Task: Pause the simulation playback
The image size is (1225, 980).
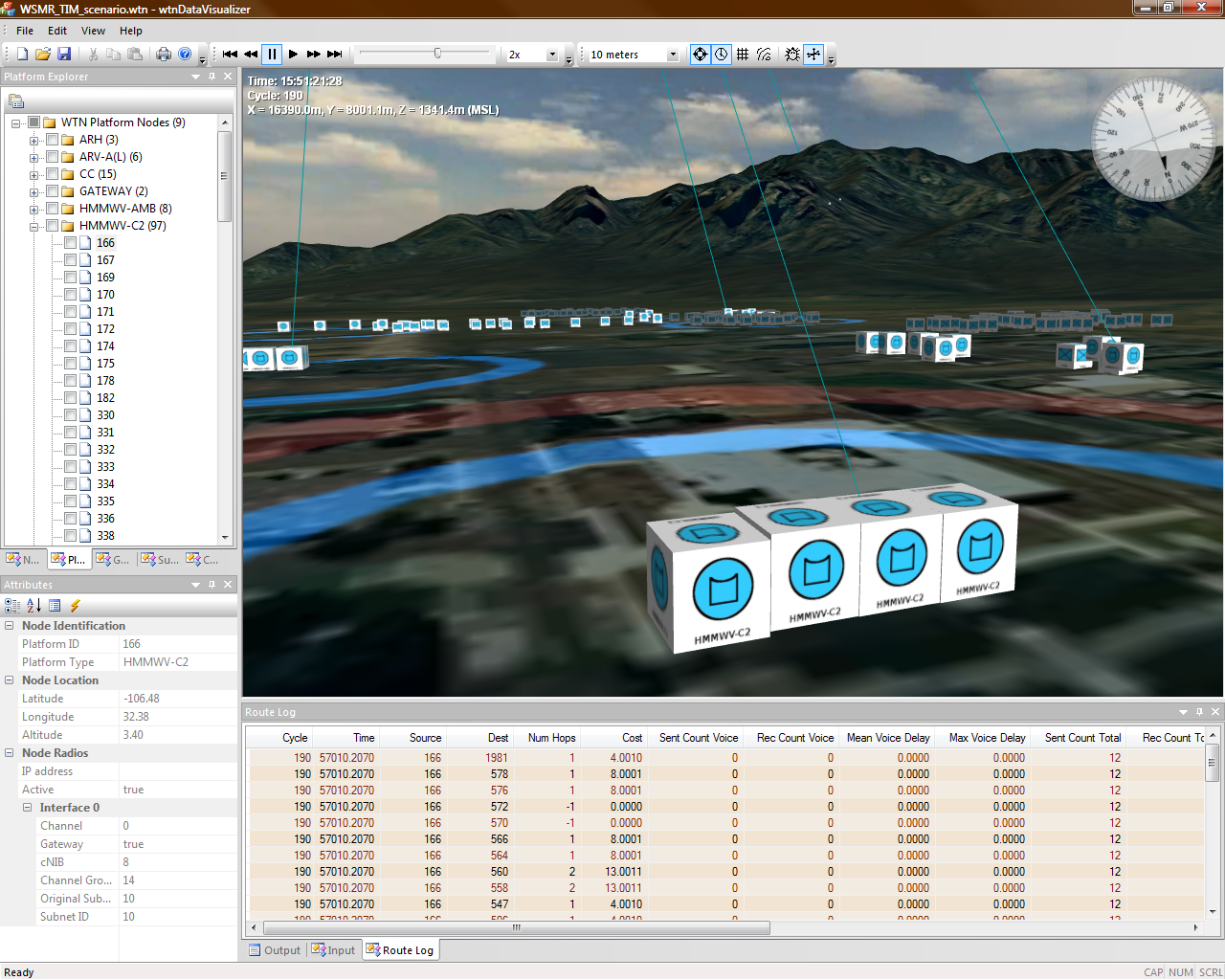Action: [x=272, y=54]
